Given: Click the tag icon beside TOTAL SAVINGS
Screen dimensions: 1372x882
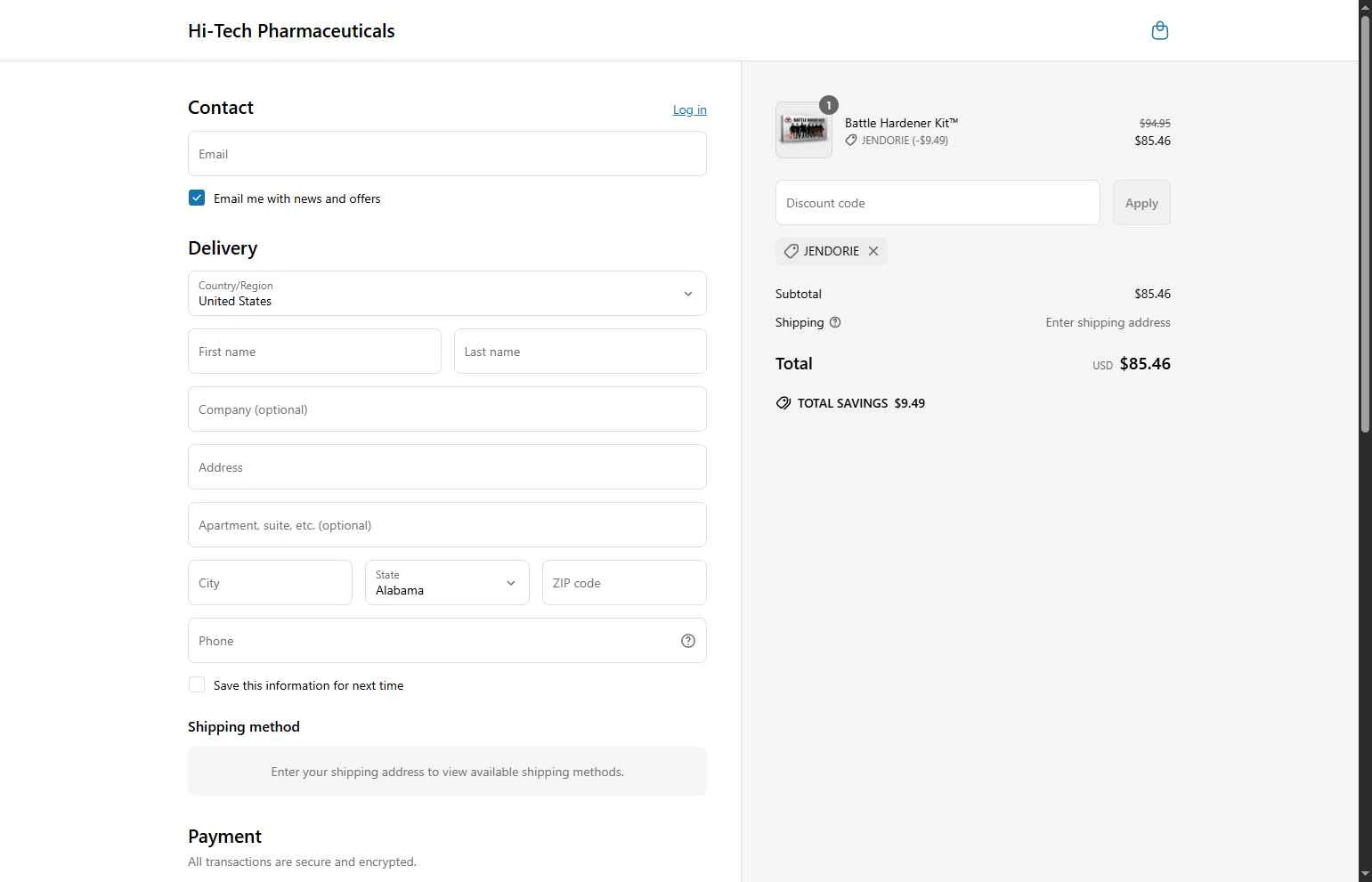Looking at the screenshot, I should point(783,403).
